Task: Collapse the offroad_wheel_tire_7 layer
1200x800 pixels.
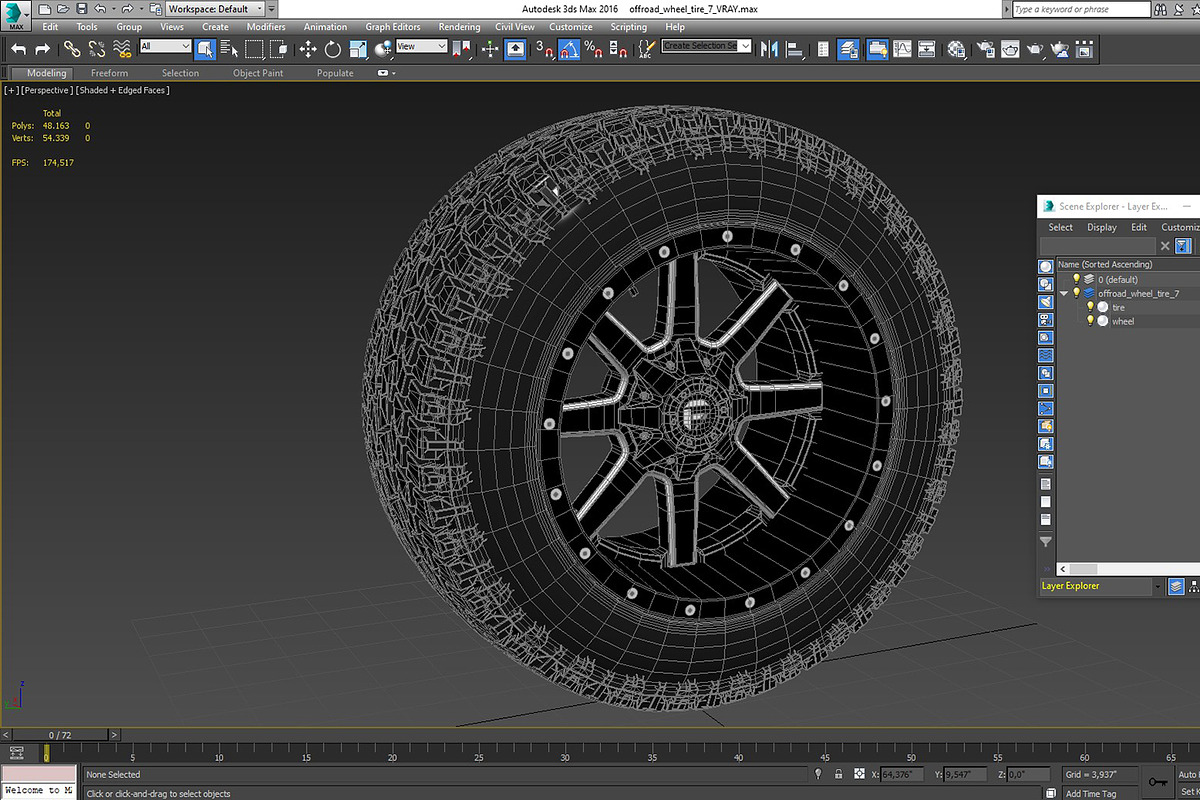Action: [1065, 293]
